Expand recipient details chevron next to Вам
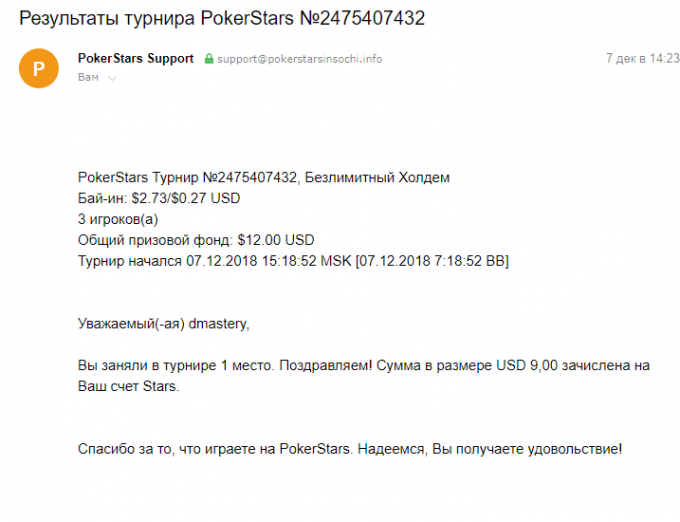The image size is (680, 522). point(112,78)
